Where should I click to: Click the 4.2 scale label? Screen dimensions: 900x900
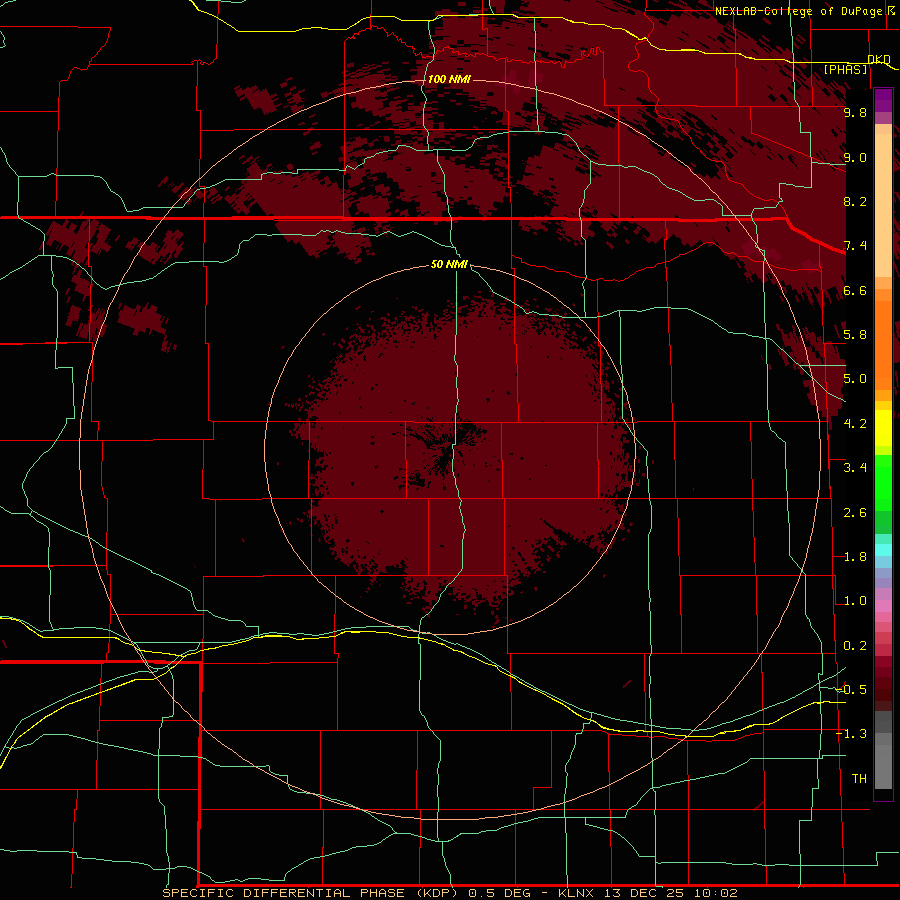pos(855,424)
